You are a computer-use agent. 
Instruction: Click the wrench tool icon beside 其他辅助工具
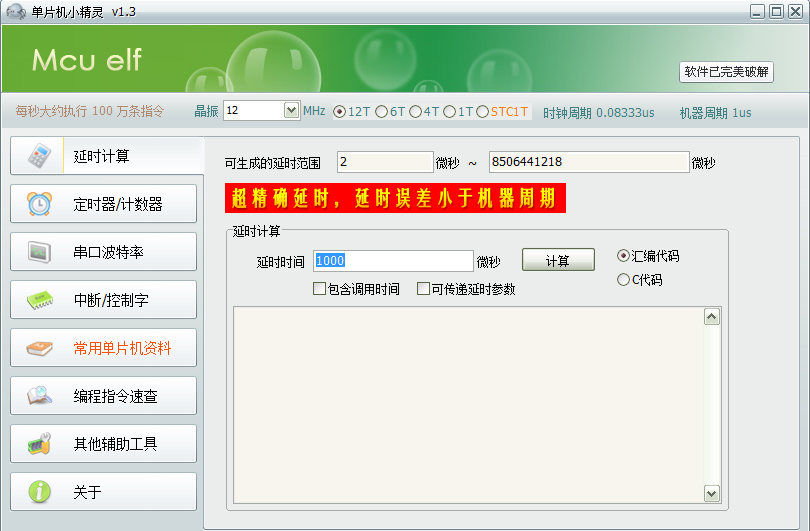(39, 444)
